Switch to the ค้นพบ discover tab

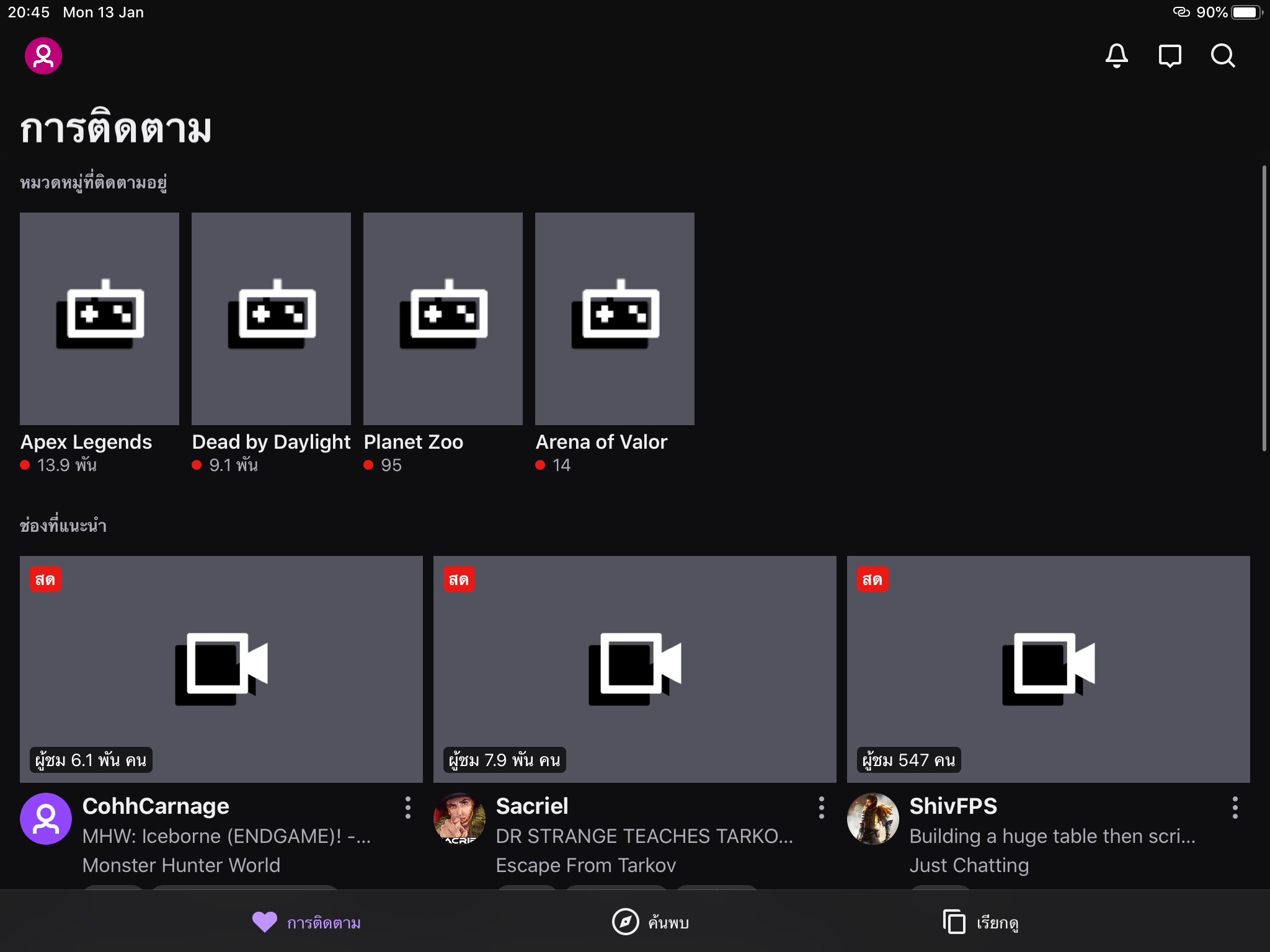click(x=650, y=922)
